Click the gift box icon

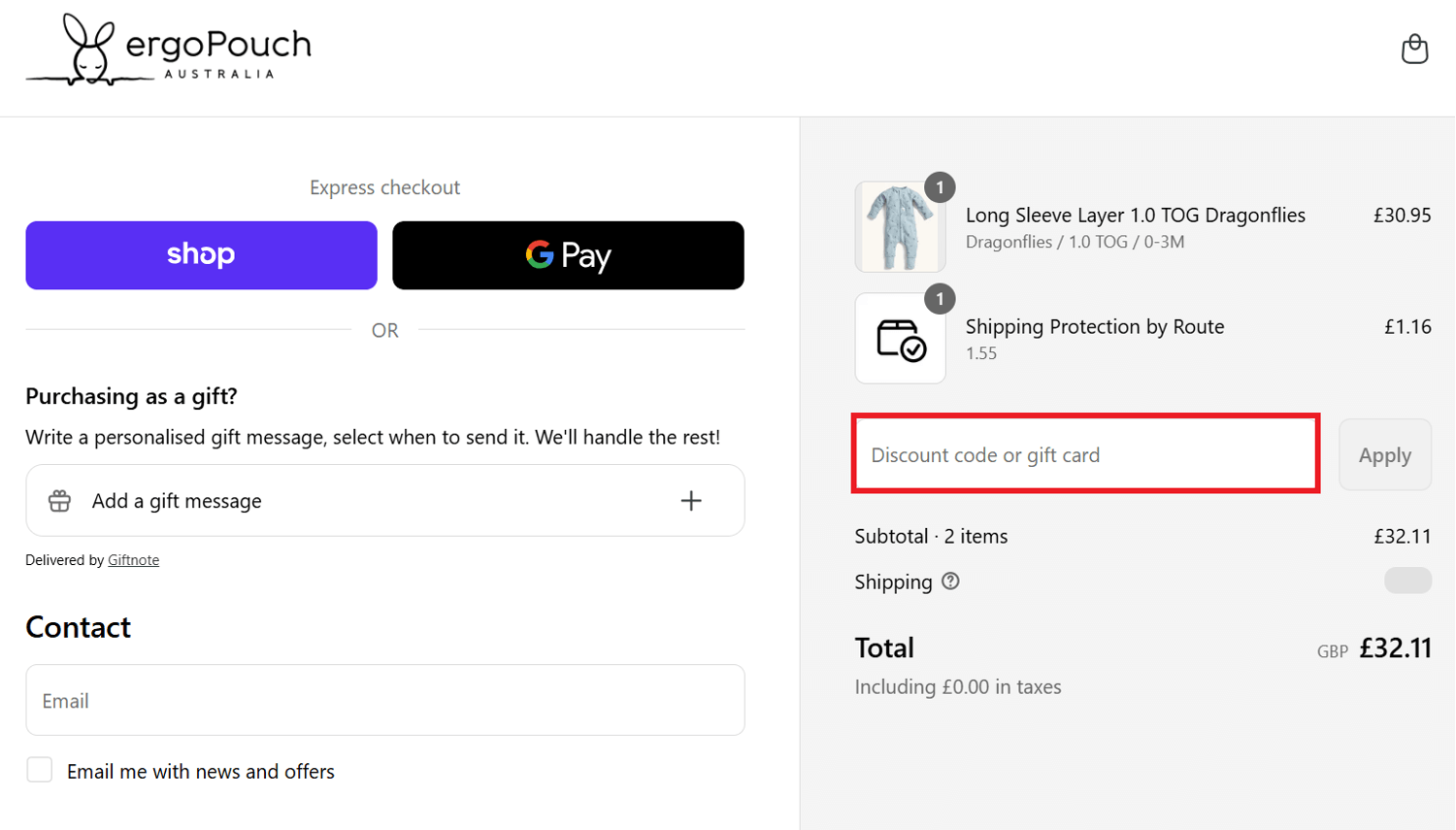point(60,501)
